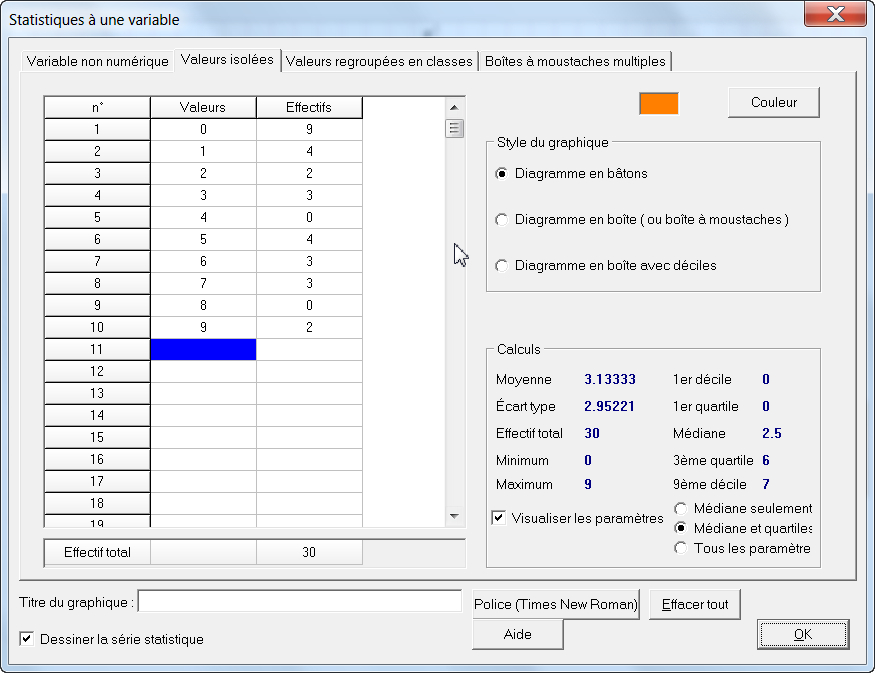The image size is (875, 673).
Task: Open the Police (Times New Roman) font button
Action: pos(555,604)
